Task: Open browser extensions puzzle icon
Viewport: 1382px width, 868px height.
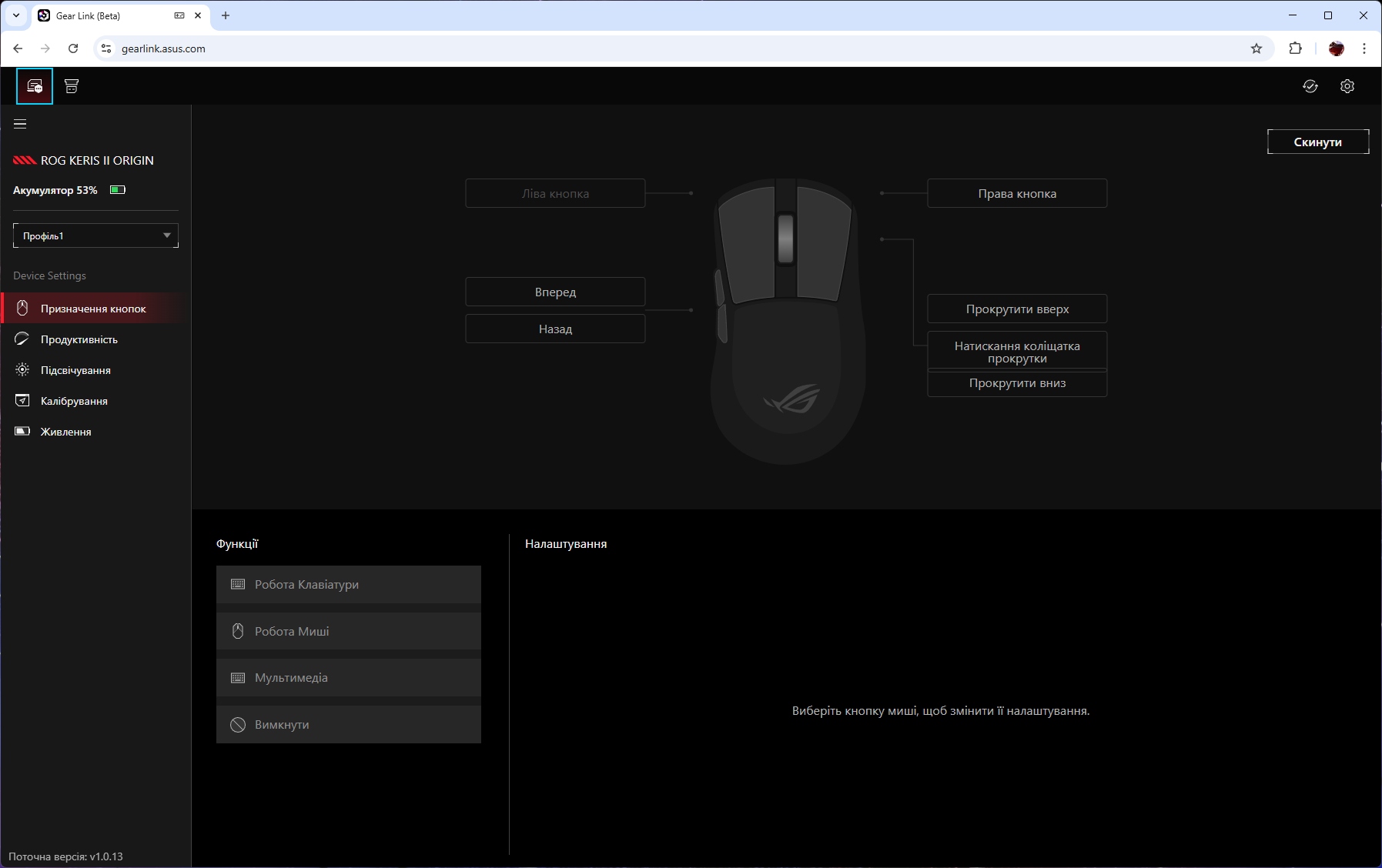Action: (x=1296, y=48)
